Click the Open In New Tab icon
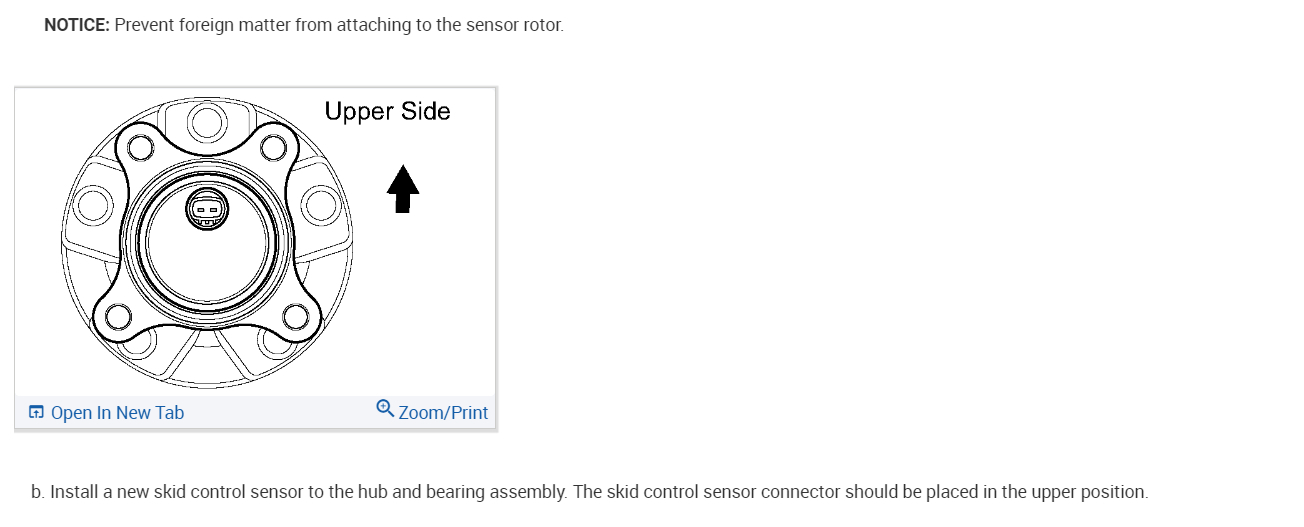Image resolution: width=1304 pixels, height=527 pixels. coord(37,412)
